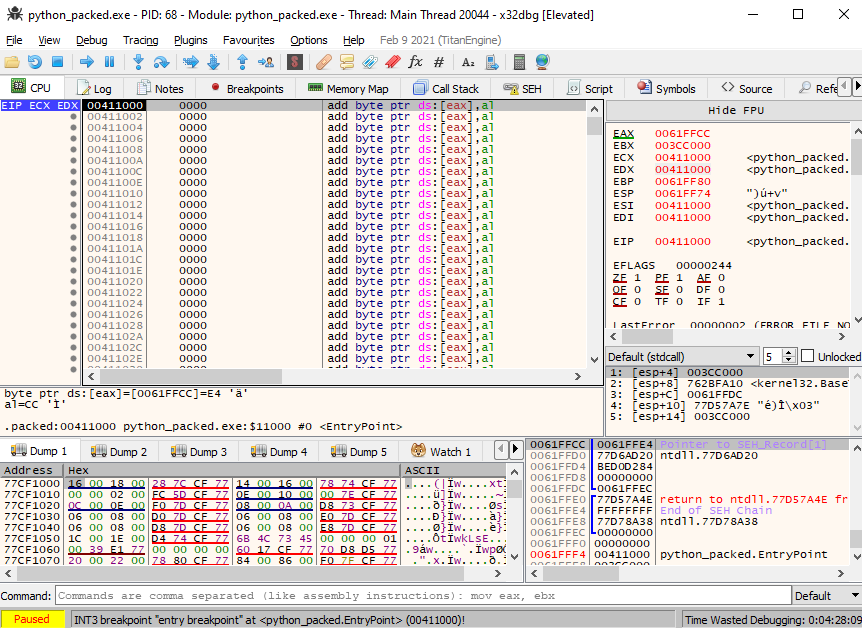Open the Plugins menu
Image resolution: width=862 pixels, height=628 pixels.
(190, 40)
